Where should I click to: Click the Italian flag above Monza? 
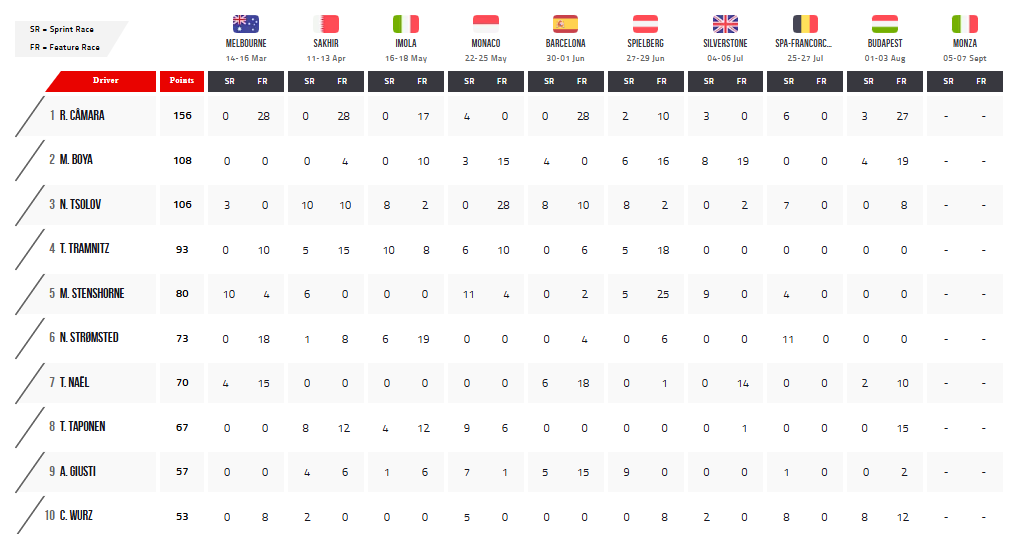[964, 24]
